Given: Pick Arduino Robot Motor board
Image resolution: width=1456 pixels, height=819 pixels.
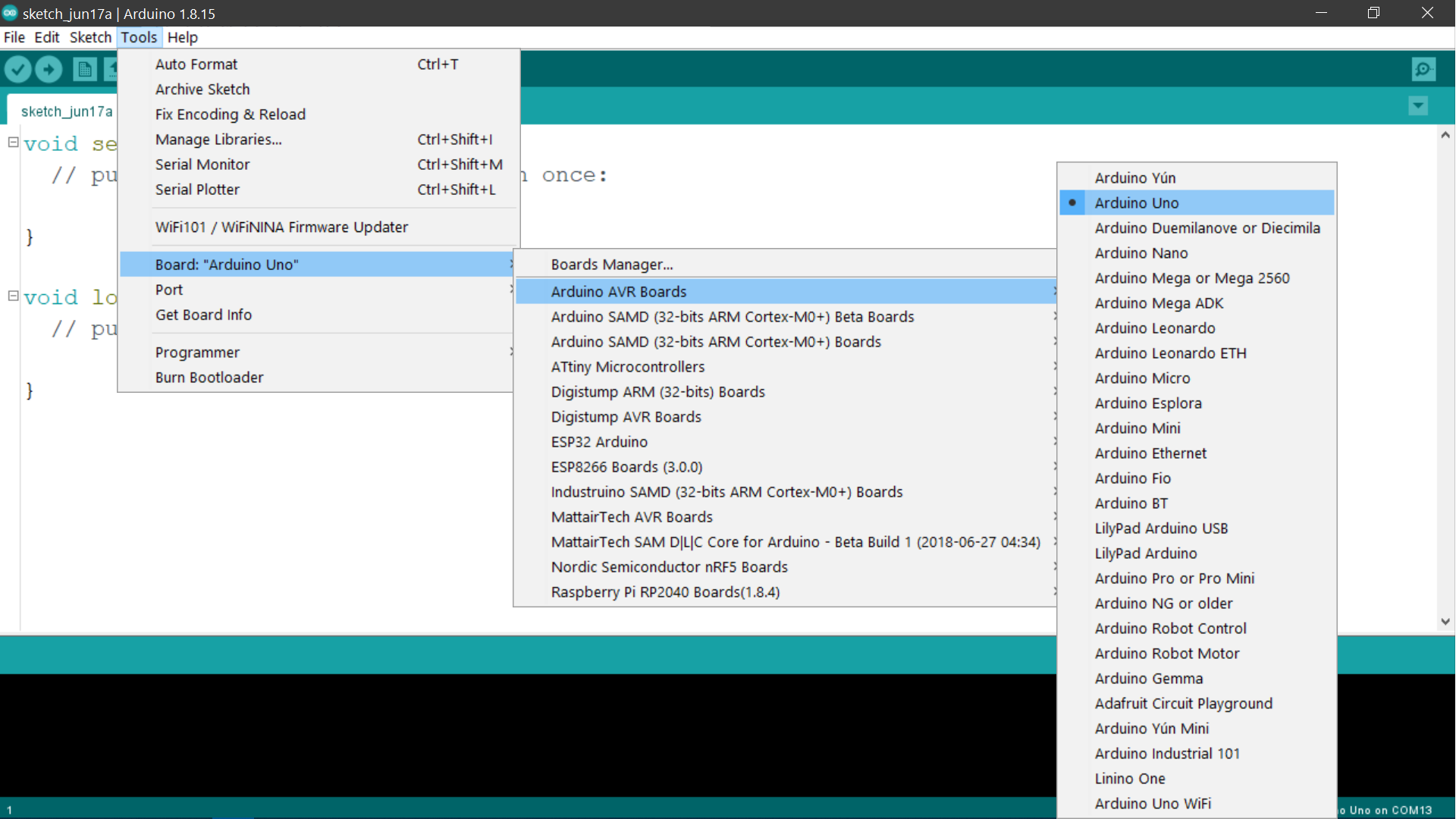Looking at the screenshot, I should tap(1197, 653).
